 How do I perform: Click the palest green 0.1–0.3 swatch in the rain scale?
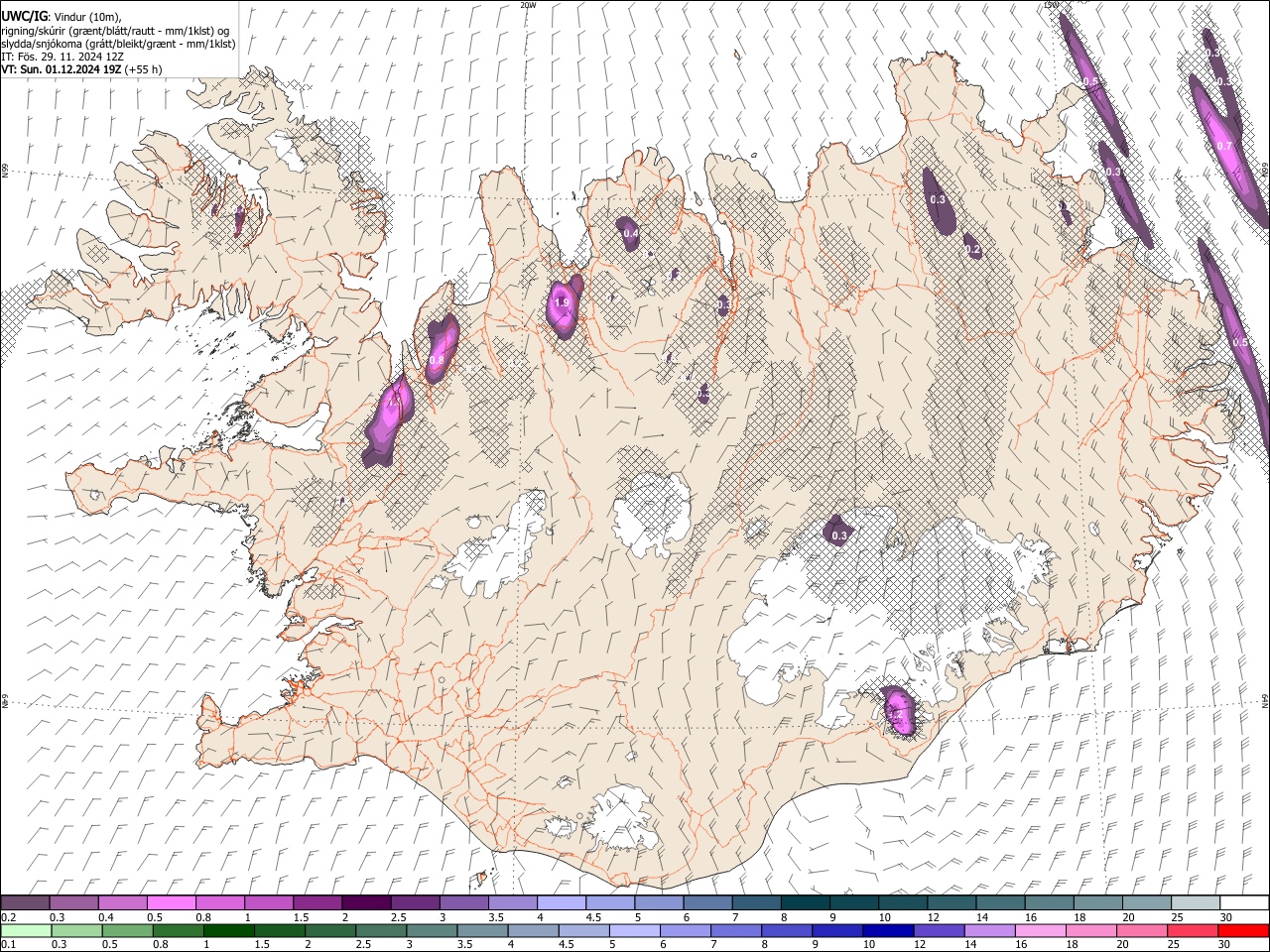tap(26, 930)
